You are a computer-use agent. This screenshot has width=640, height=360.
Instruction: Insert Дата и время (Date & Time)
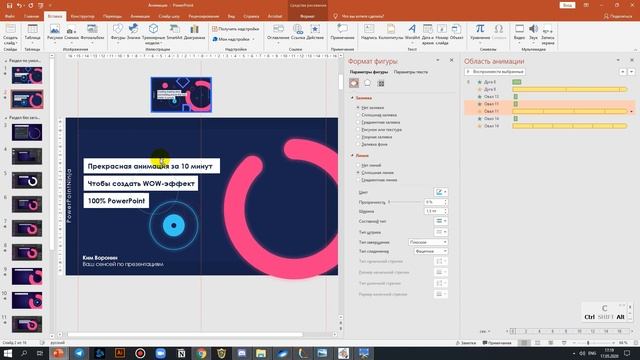[428, 34]
